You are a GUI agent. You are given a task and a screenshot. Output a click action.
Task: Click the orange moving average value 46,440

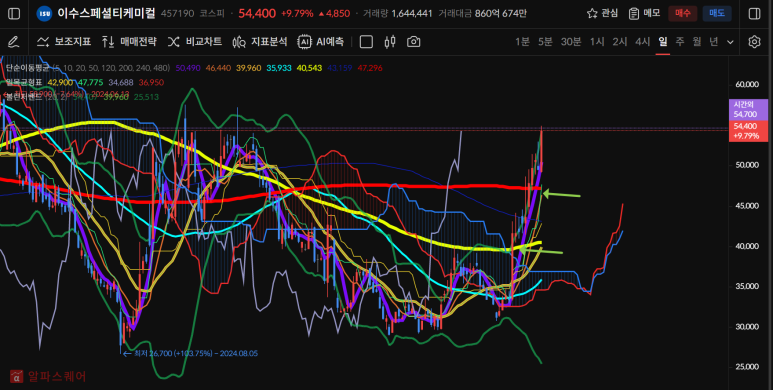coord(218,68)
